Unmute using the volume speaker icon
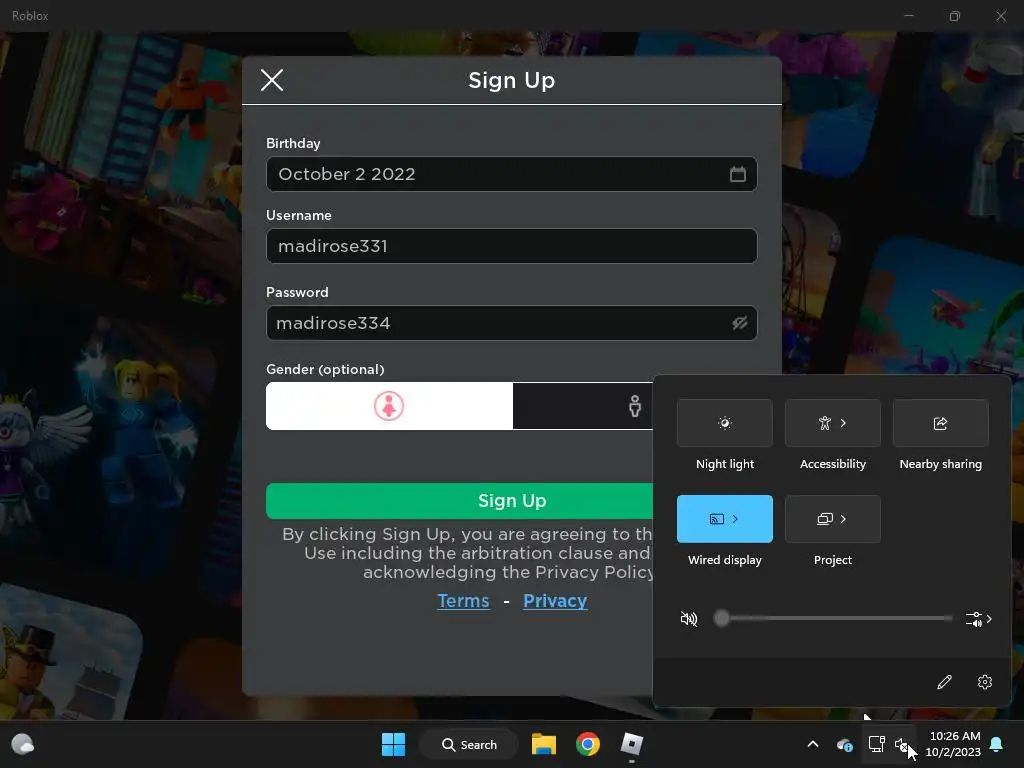The width and height of the screenshot is (1024, 768). point(689,618)
